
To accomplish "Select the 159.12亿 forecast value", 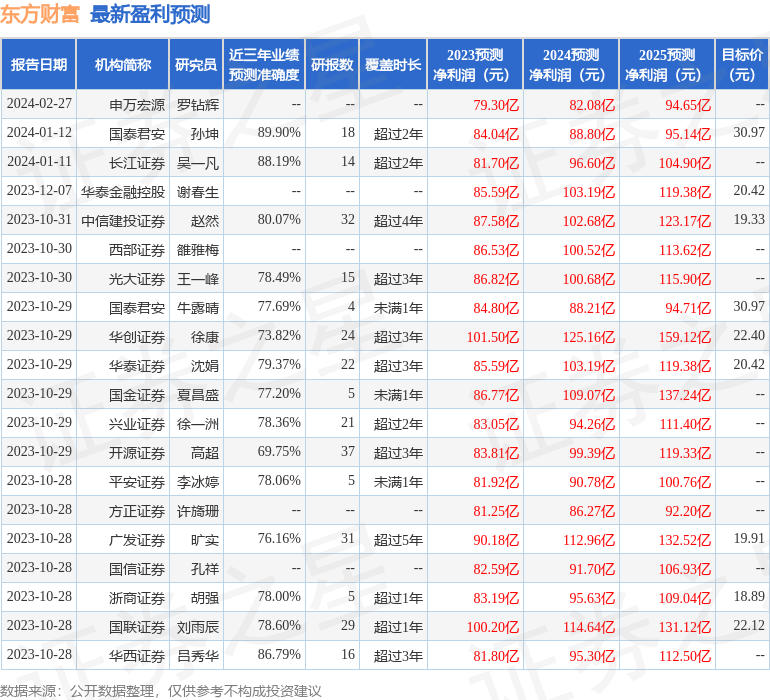I will (x=685, y=336).
